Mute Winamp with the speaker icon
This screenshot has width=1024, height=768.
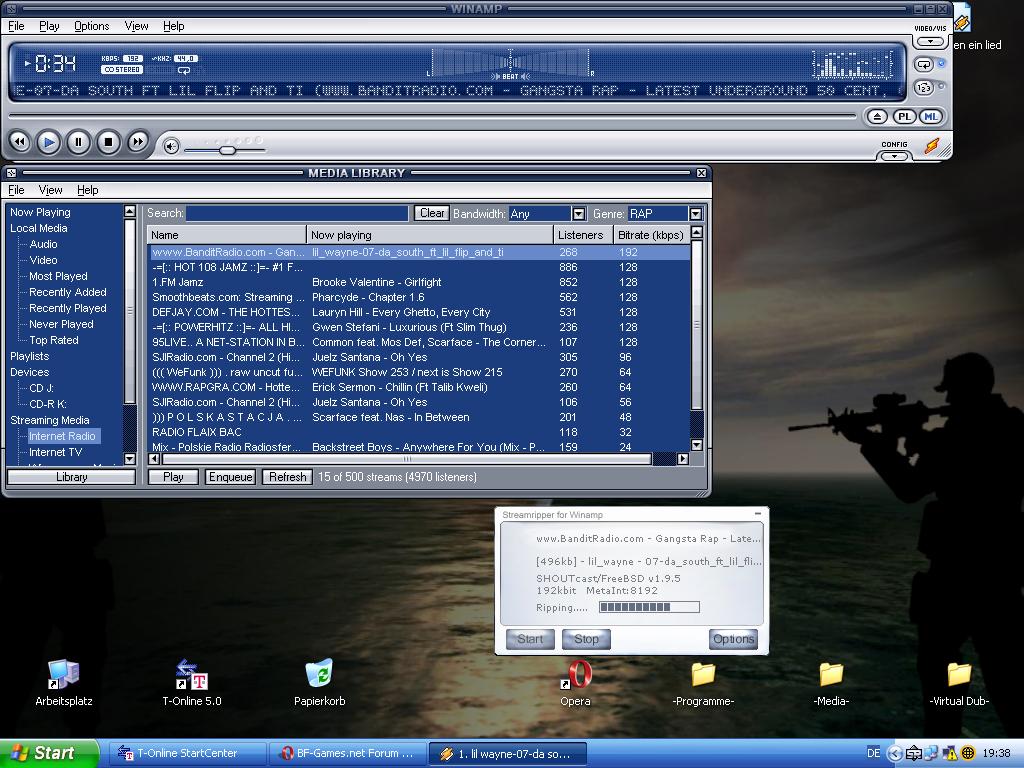[x=171, y=146]
